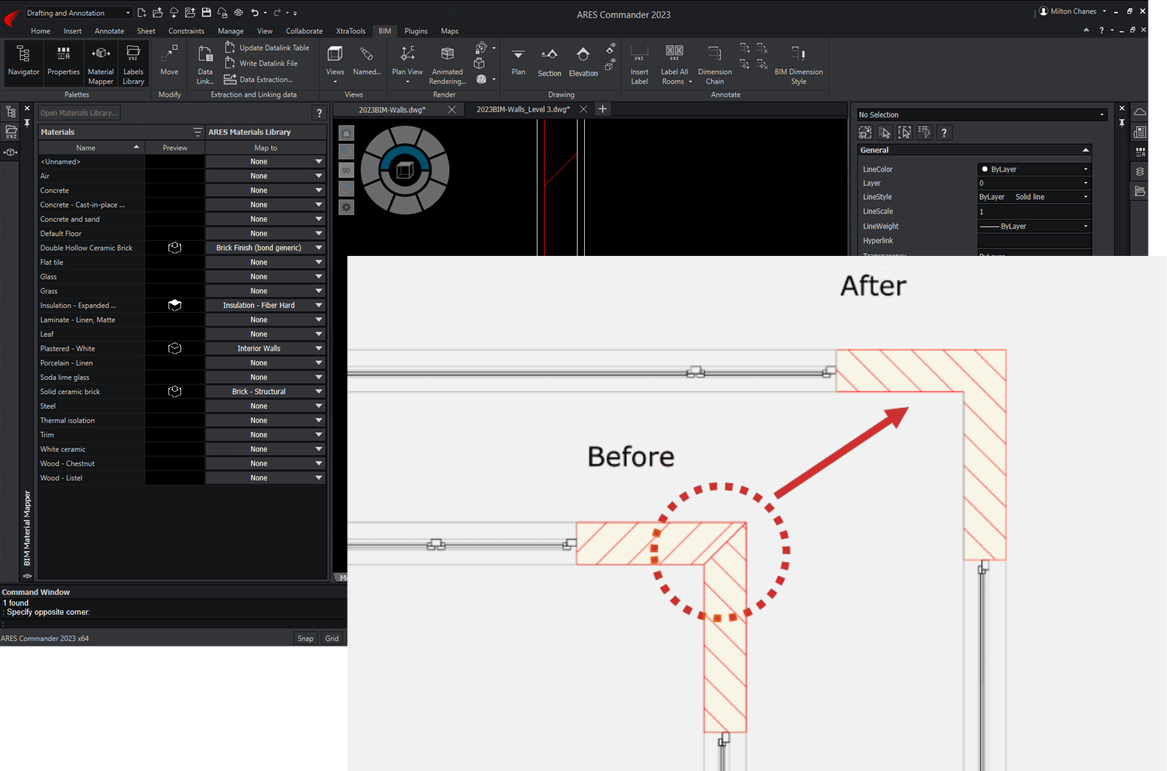Image resolution: width=1167 pixels, height=771 pixels.
Task: Open the Materials list options menu icon
Action: [x=197, y=132]
